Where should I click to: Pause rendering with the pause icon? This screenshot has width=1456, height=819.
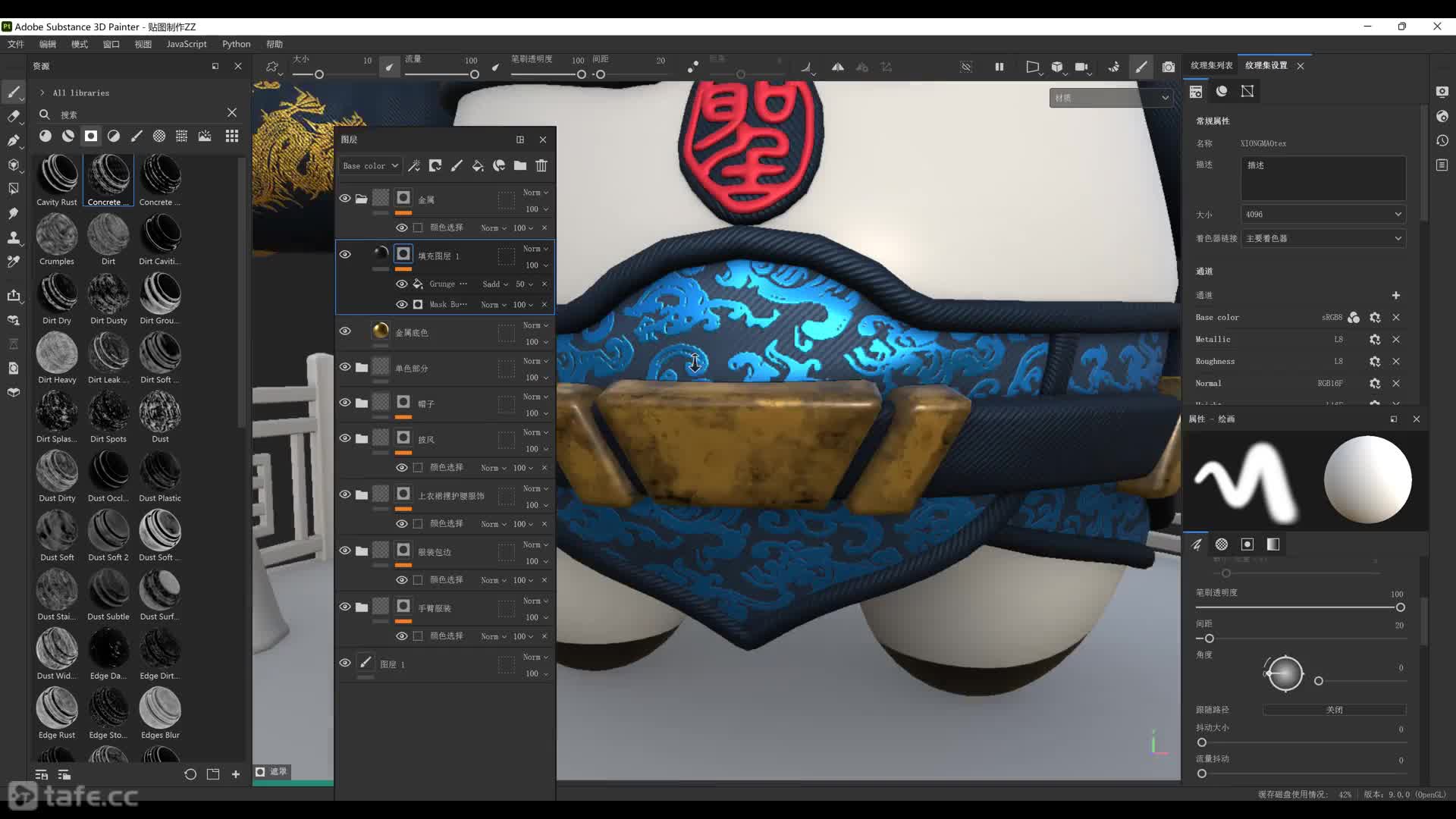pos(999,67)
